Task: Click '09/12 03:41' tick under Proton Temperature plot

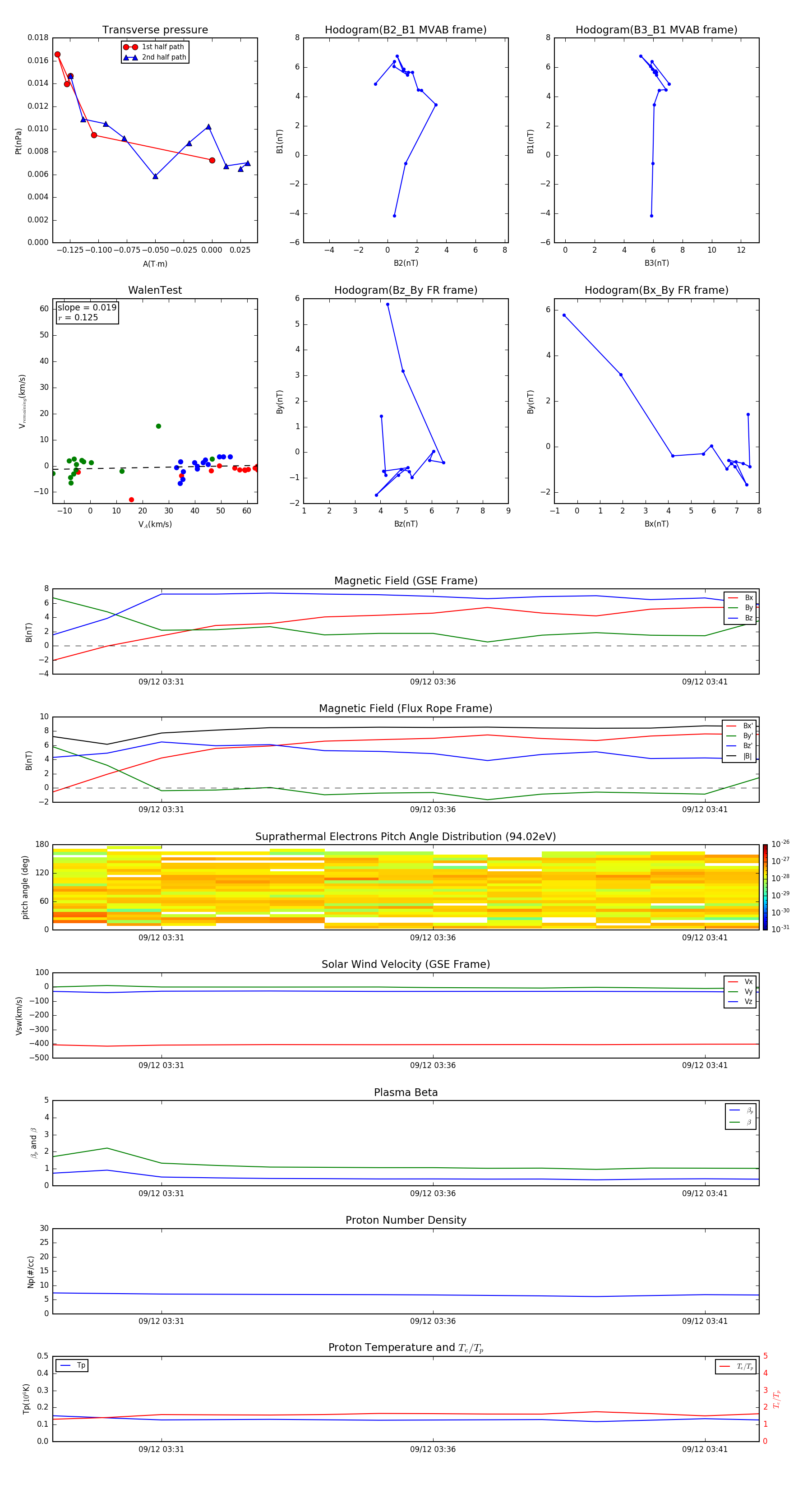Action: (705, 1449)
